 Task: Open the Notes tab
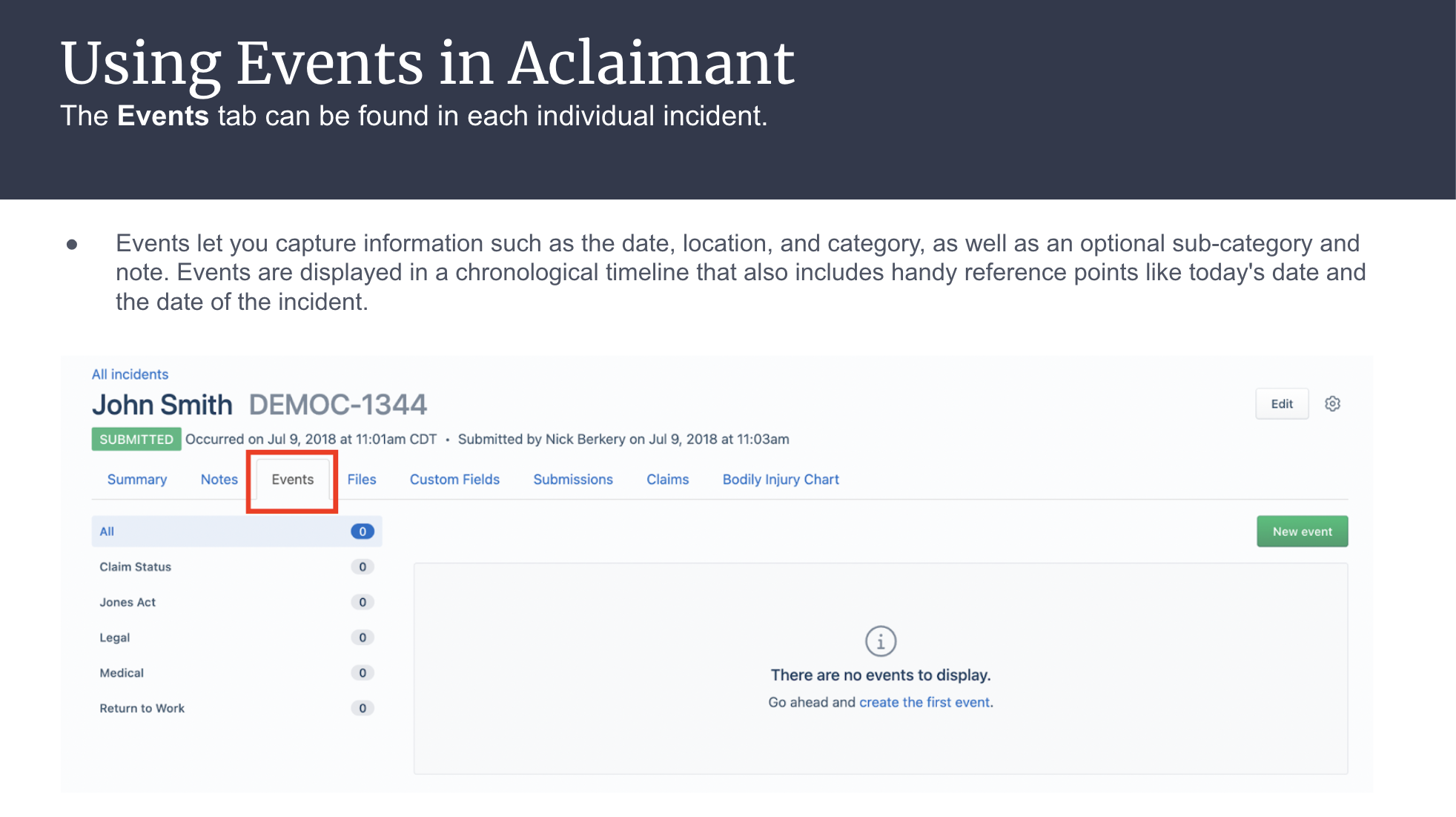219,480
